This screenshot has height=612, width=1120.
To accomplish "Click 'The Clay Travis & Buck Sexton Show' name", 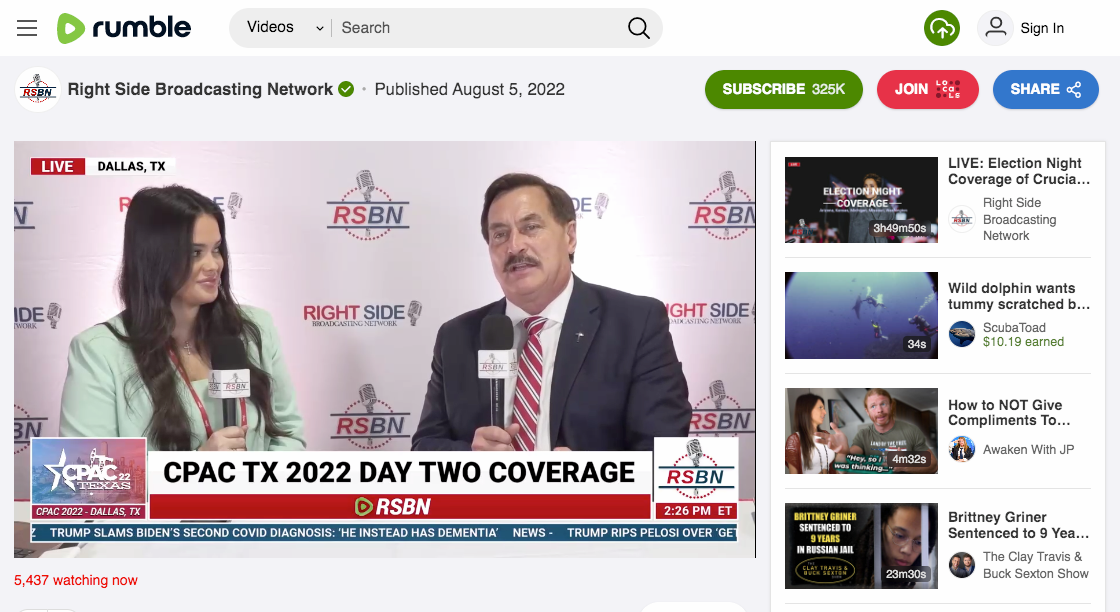I will coord(1036,565).
